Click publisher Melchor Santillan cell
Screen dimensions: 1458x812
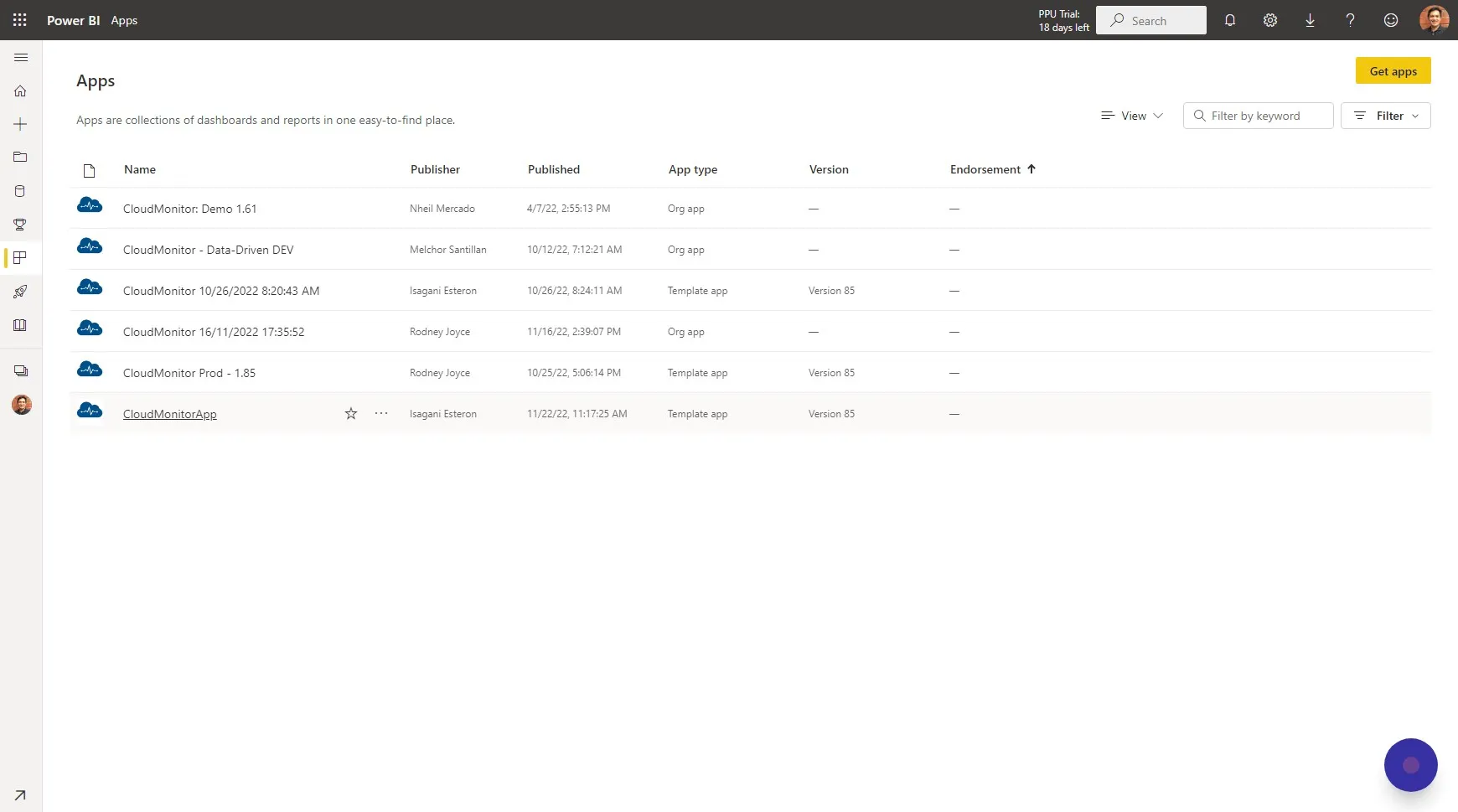[448, 250]
